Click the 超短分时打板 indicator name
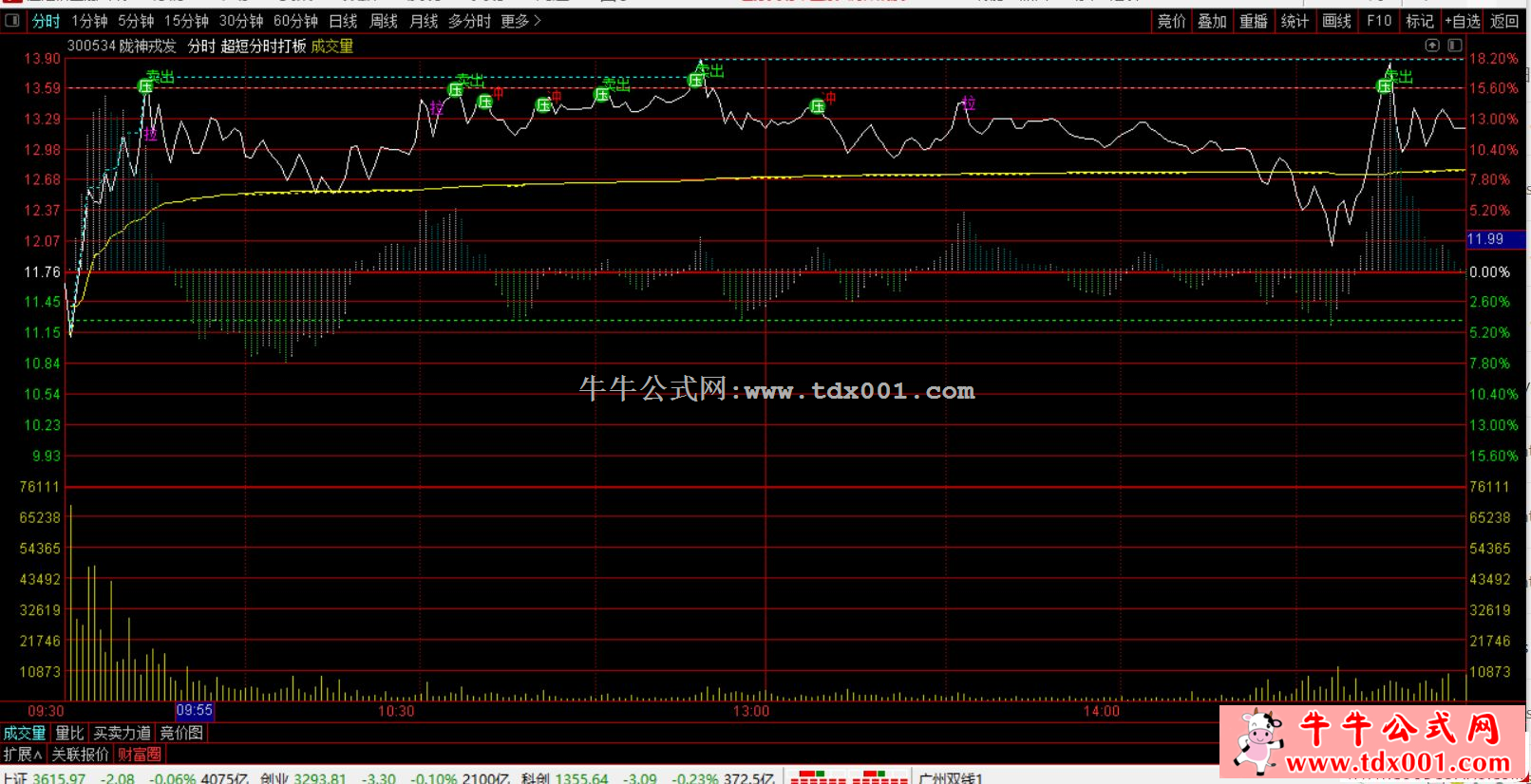The image size is (1531, 784). (263, 46)
